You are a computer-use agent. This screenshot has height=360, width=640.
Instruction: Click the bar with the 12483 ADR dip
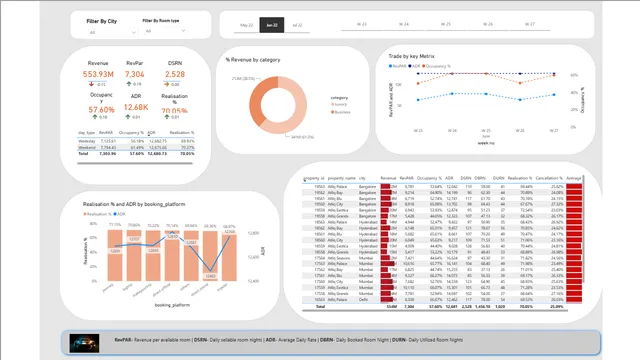coord(210,256)
